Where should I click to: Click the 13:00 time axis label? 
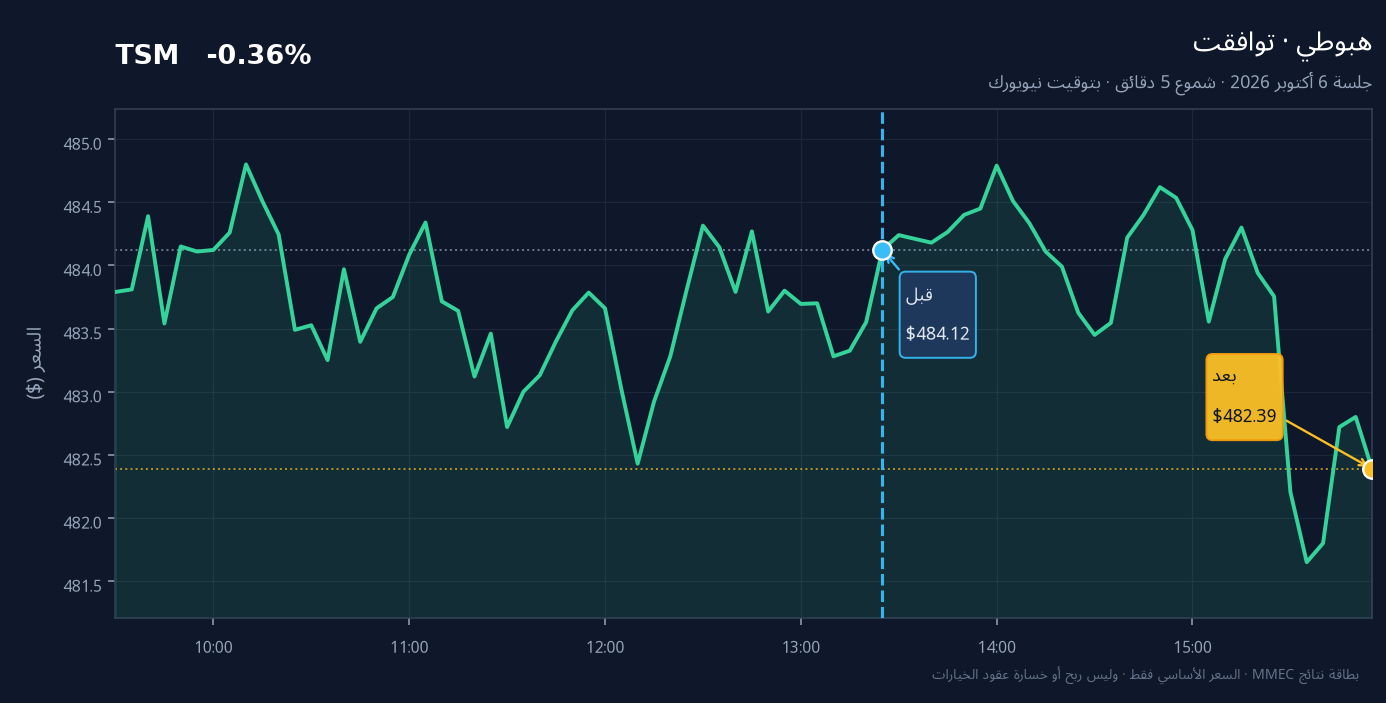click(x=801, y=647)
